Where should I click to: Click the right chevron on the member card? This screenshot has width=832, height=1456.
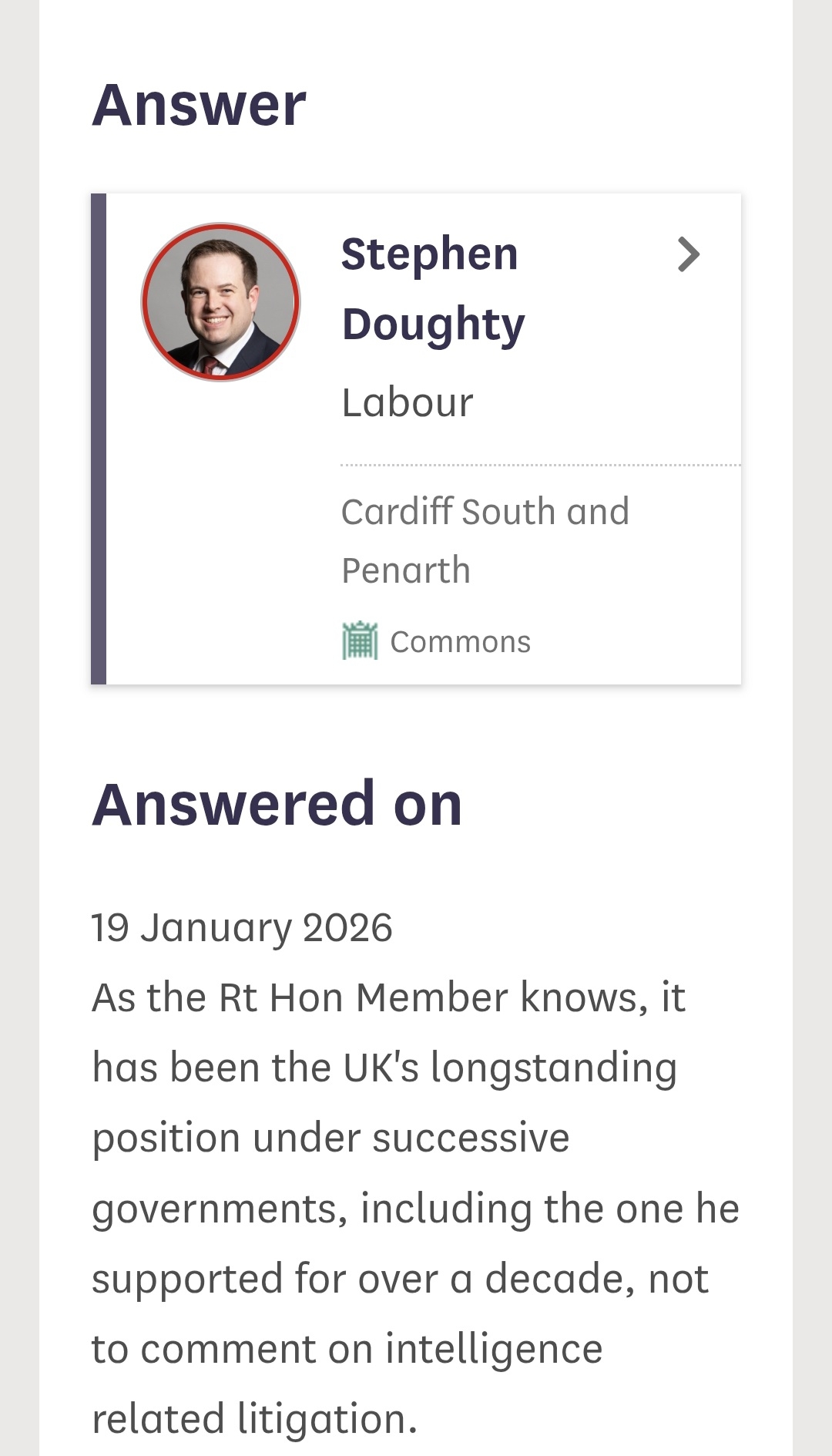click(688, 255)
